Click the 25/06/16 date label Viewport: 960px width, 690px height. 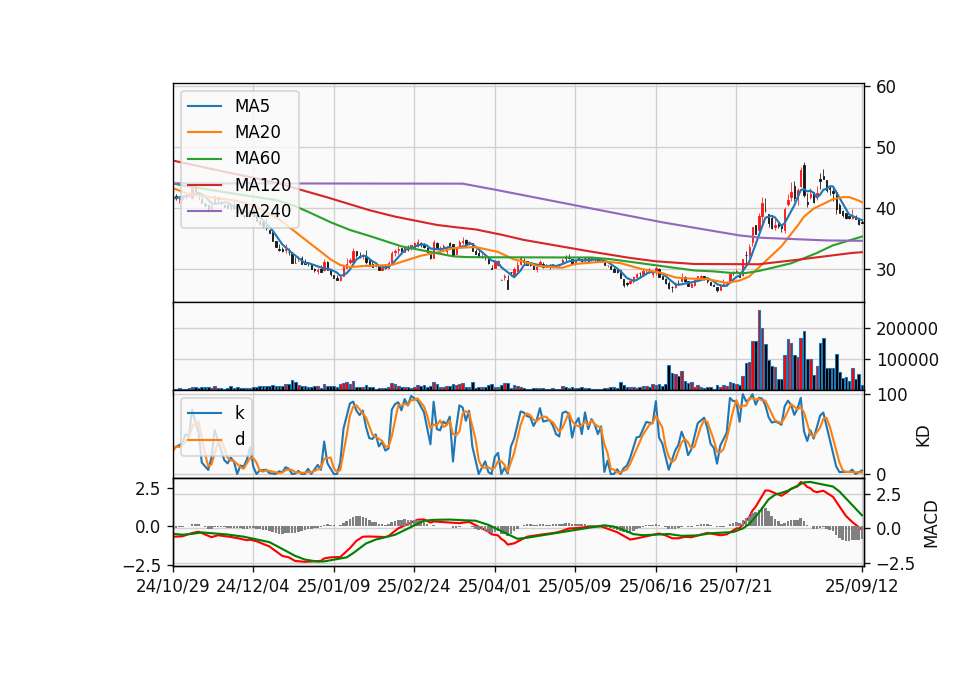point(655,586)
